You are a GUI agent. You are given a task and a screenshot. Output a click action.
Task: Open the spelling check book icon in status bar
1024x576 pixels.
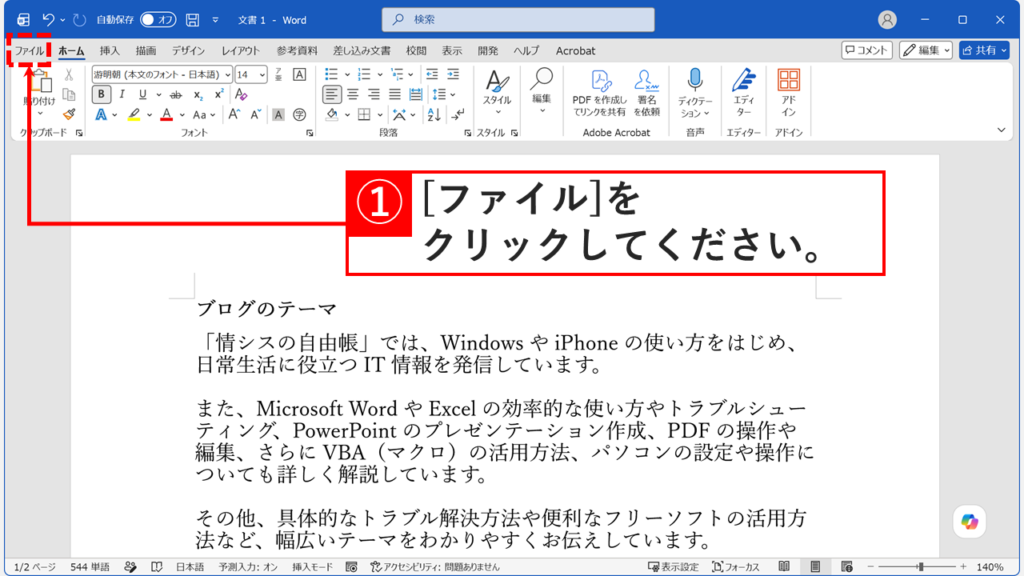[156, 567]
